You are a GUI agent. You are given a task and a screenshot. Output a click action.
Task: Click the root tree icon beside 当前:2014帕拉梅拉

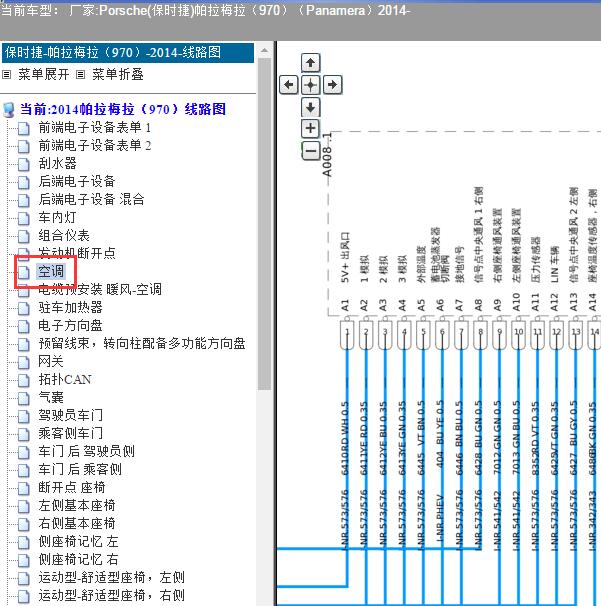9,110
